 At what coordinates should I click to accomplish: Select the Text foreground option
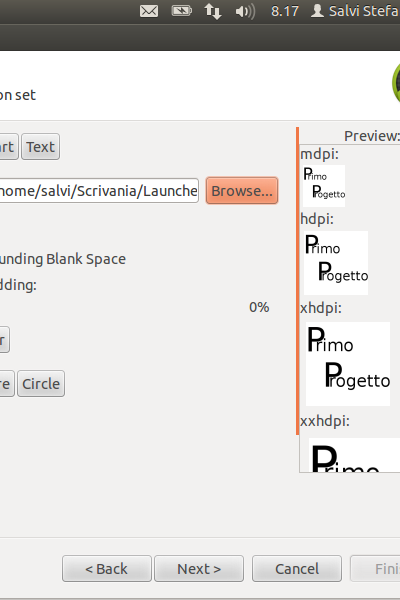(x=41, y=147)
